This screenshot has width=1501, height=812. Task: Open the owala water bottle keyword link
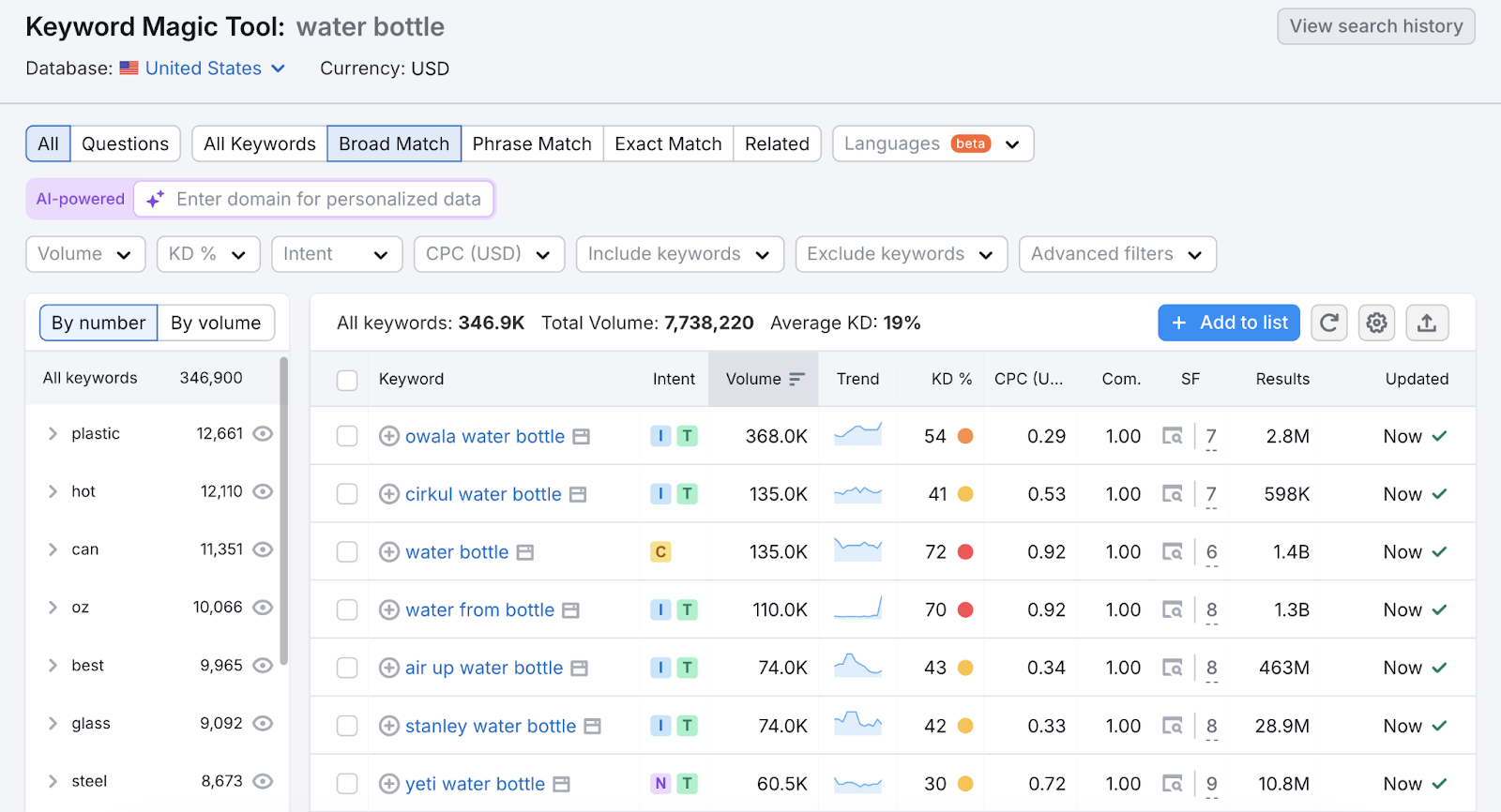pyautogui.click(x=485, y=436)
